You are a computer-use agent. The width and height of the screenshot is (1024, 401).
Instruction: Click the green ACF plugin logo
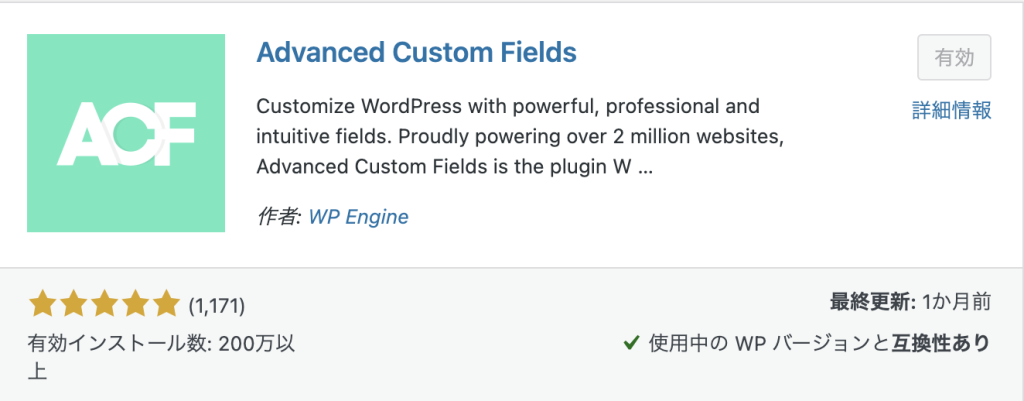(x=126, y=133)
